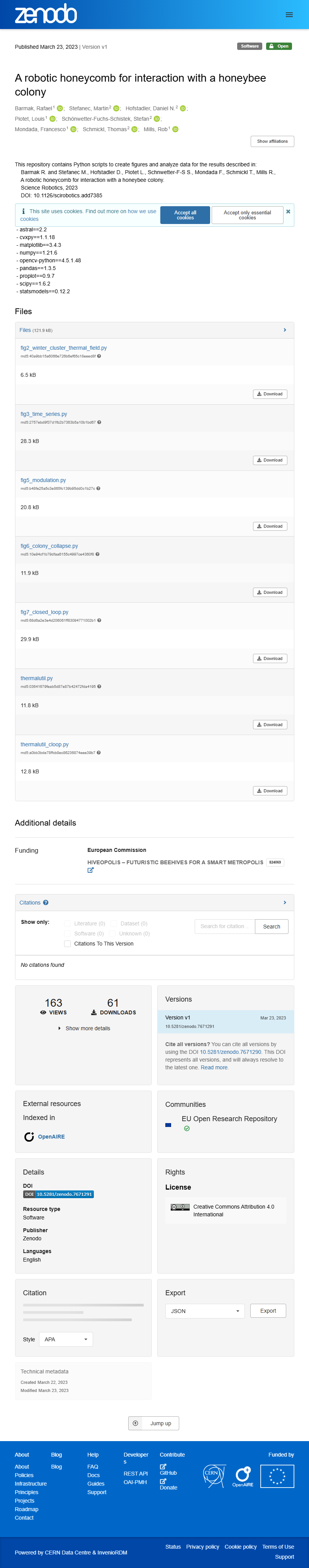
Task: Open HIVEOPOLIS funding external link icon
Action: [x=91, y=870]
